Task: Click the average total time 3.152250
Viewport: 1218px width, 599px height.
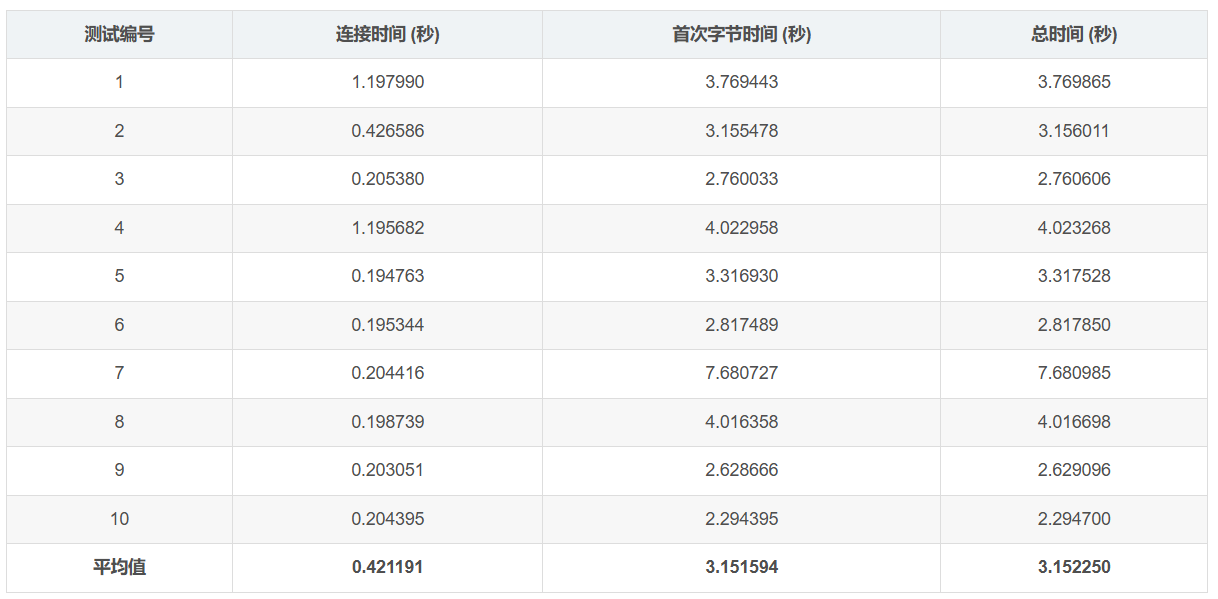Action: point(1073,567)
